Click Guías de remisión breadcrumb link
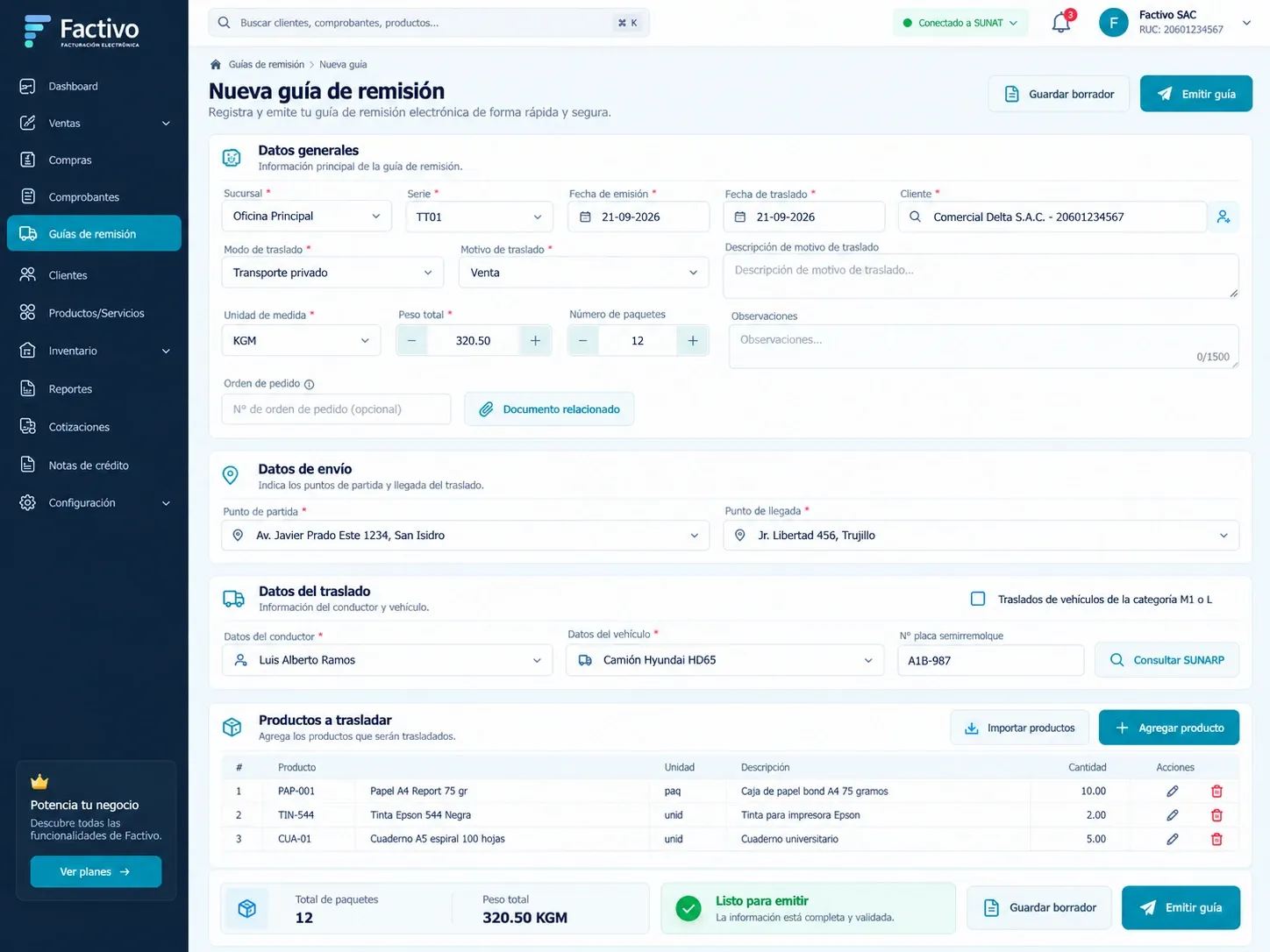This screenshot has width=1270, height=952. pos(267,65)
